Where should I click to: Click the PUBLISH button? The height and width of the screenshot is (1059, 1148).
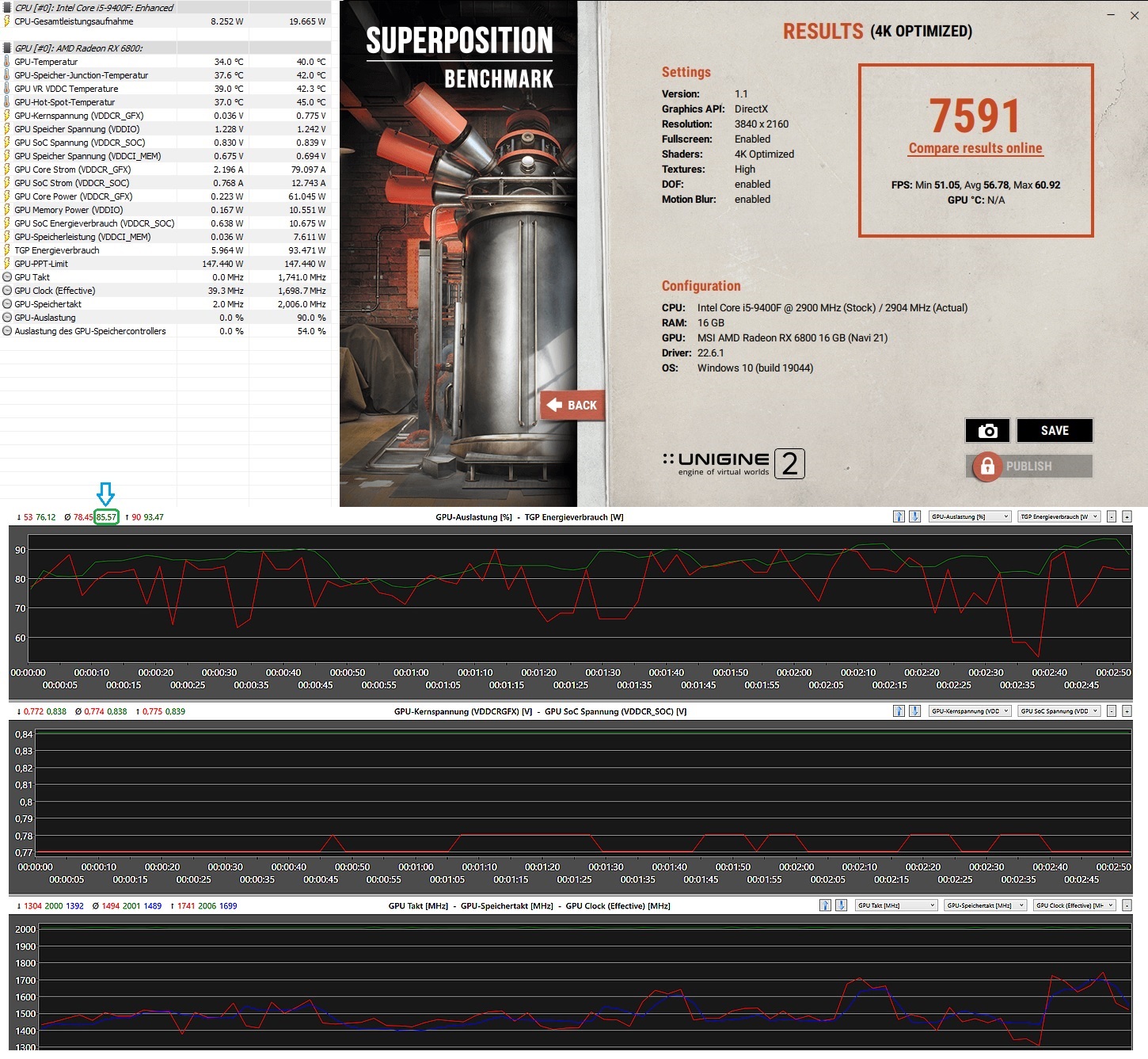tap(1029, 466)
